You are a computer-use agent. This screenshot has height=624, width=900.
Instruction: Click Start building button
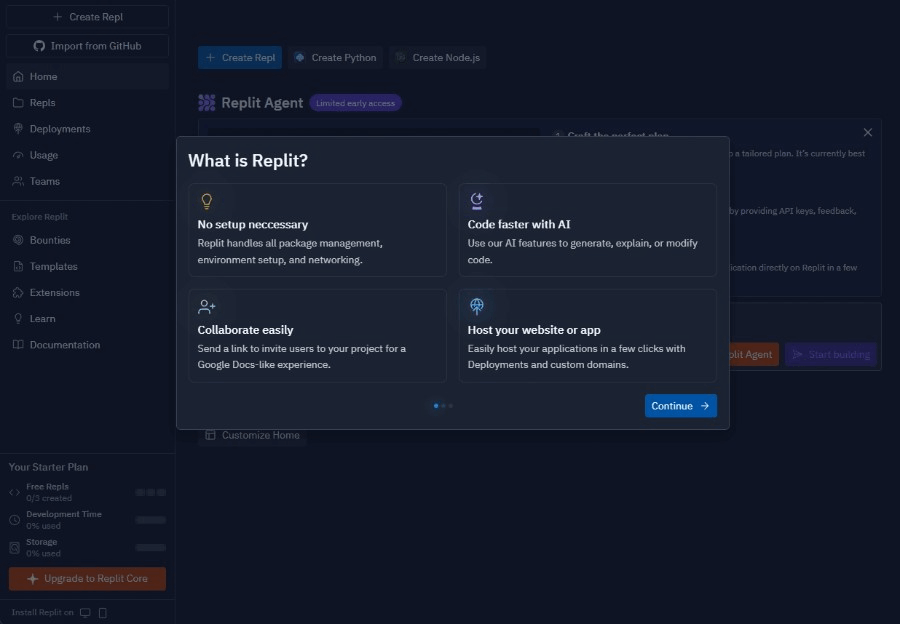tap(831, 355)
